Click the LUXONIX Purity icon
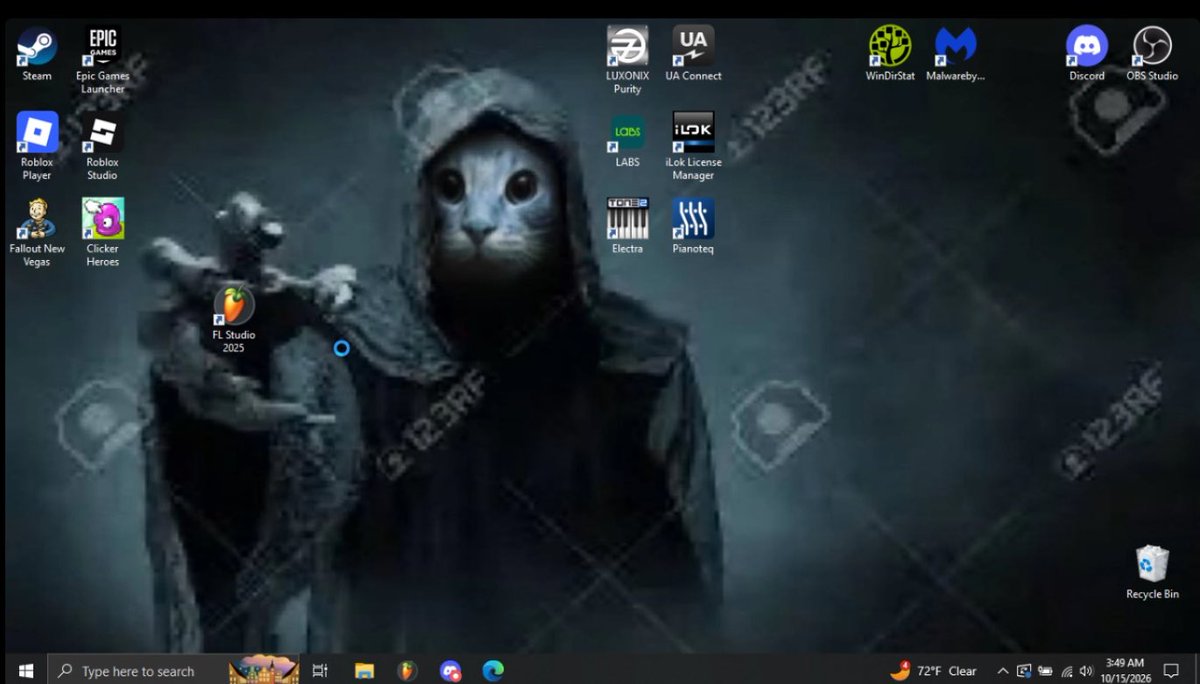 click(x=627, y=60)
